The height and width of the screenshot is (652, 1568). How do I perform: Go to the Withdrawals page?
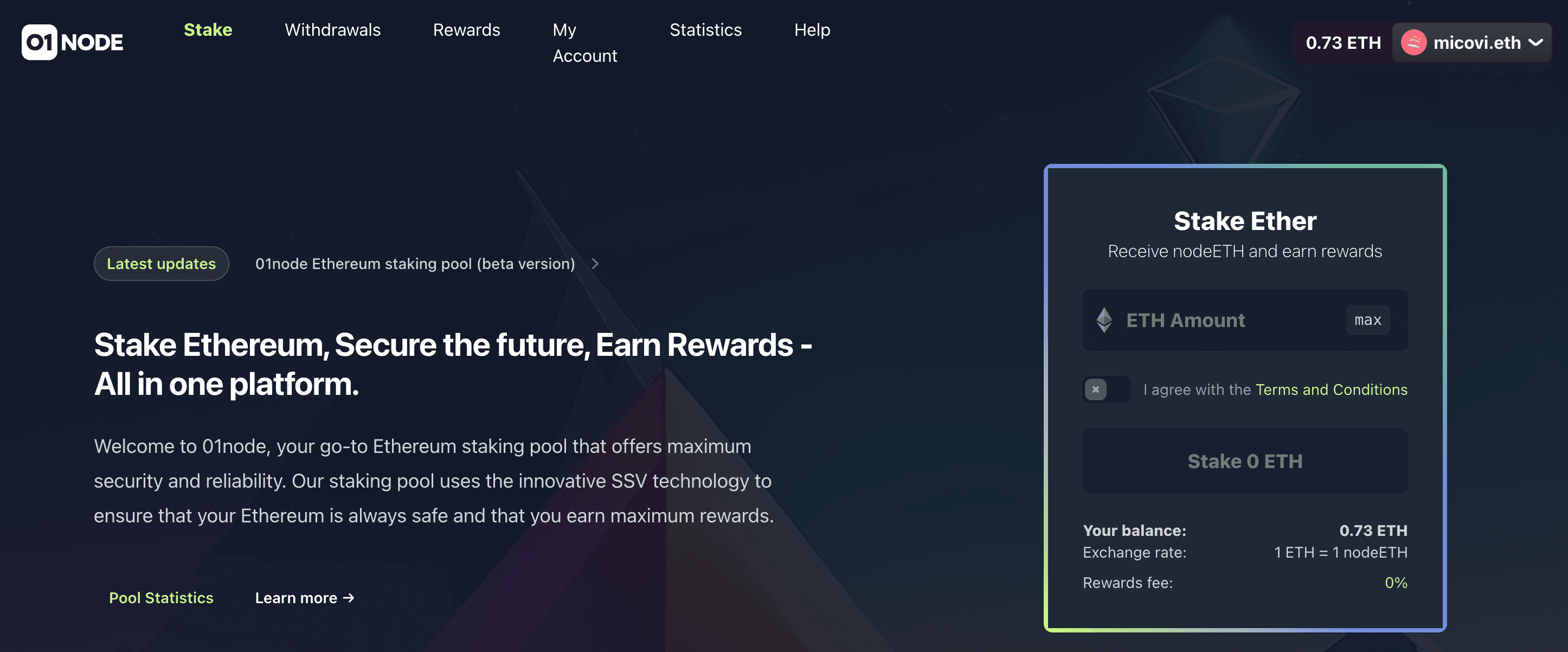point(332,30)
